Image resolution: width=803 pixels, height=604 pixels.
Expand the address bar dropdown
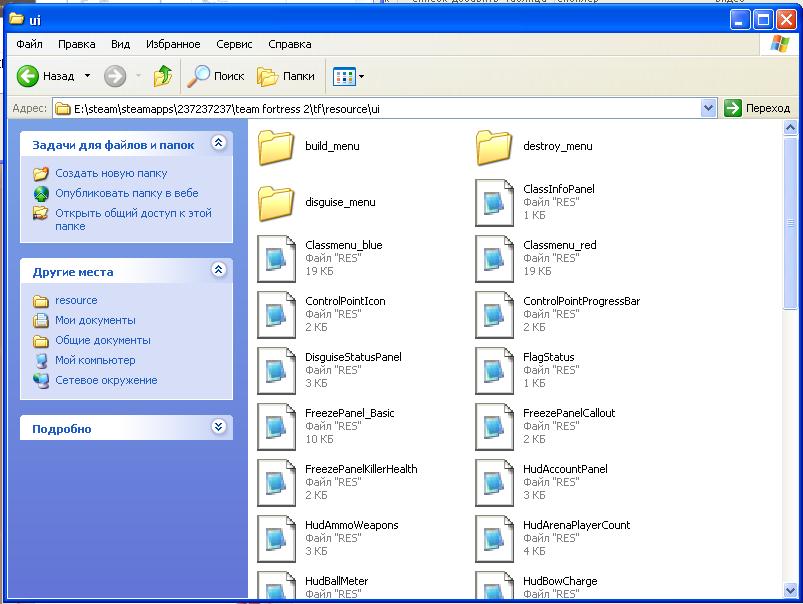(708, 108)
